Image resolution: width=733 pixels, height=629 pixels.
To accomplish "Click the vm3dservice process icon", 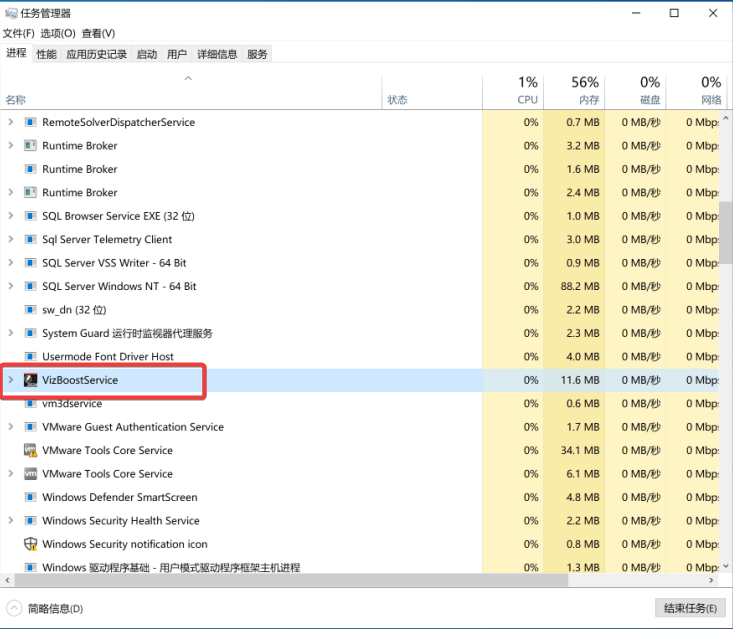I will click(30, 403).
